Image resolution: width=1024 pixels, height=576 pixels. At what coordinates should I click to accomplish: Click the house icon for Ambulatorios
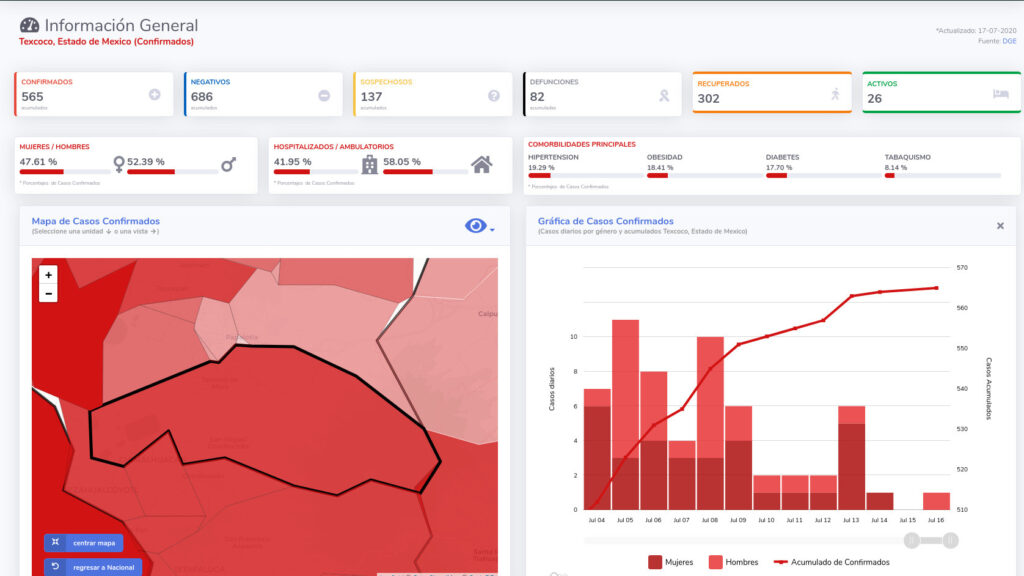tap(482, 164)
